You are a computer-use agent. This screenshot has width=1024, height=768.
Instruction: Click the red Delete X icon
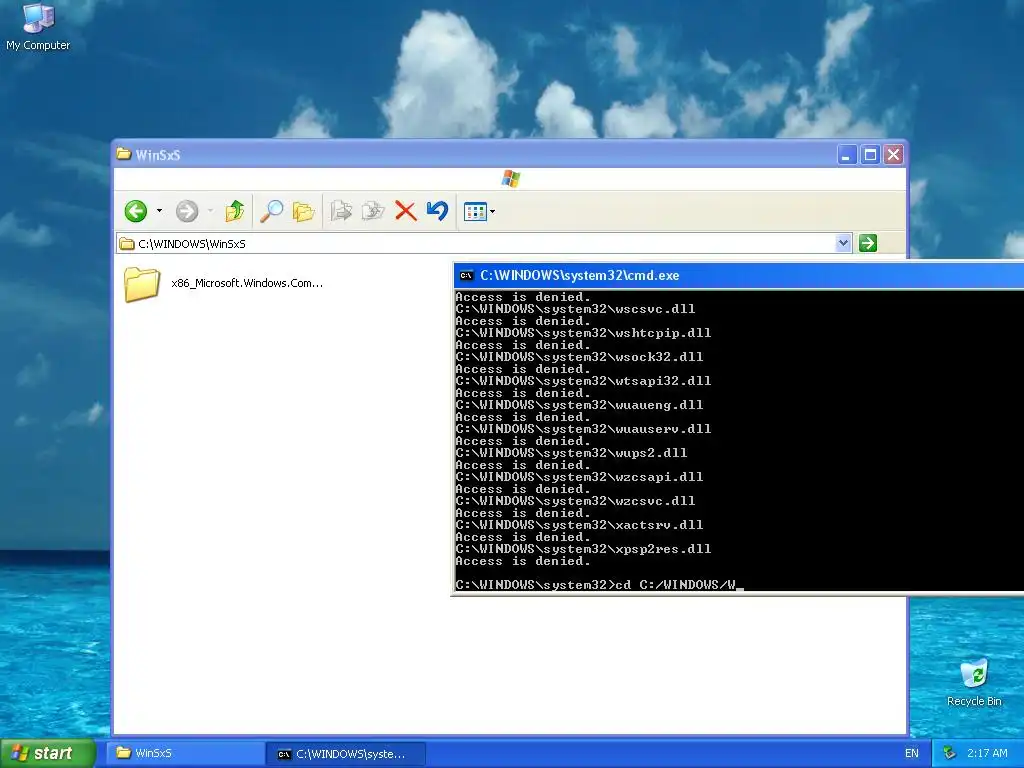pyautogui.click(x=406, y=211)
